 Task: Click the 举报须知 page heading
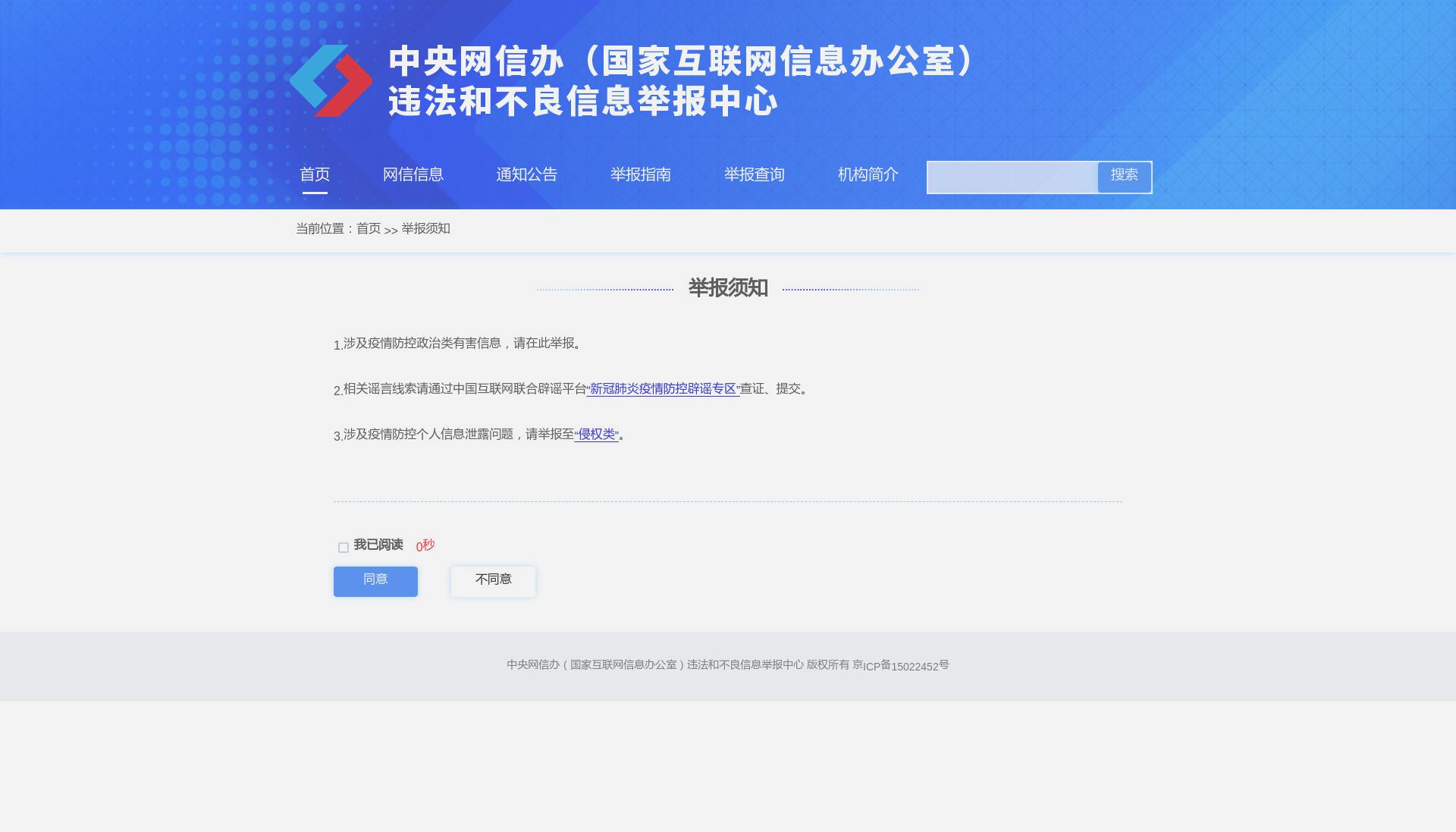pos(728,288)
